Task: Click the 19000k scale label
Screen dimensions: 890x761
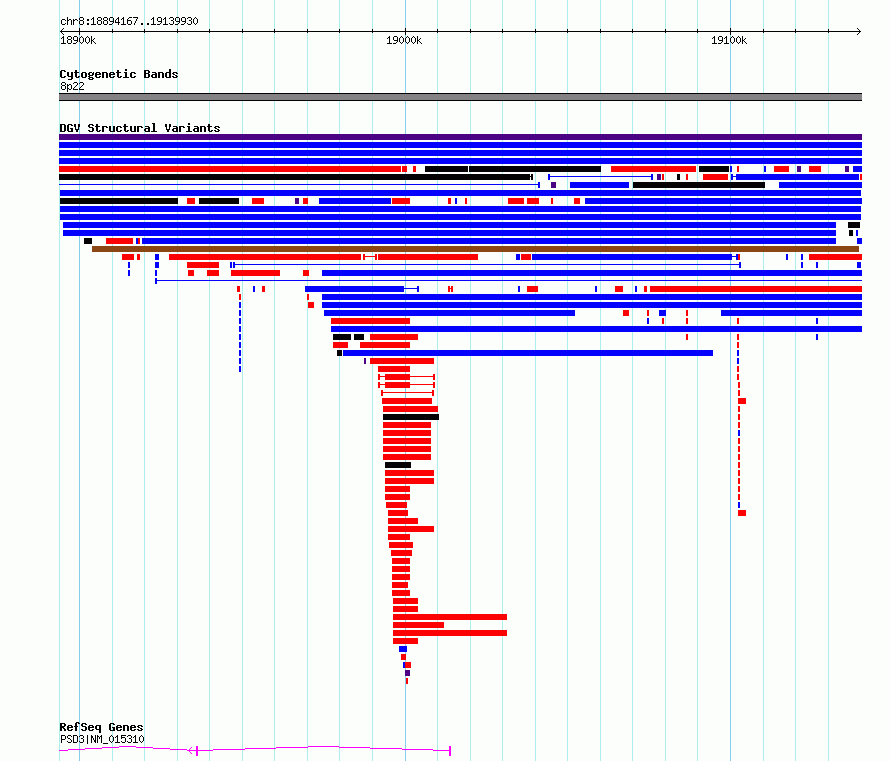Action: tap(404, 40)
